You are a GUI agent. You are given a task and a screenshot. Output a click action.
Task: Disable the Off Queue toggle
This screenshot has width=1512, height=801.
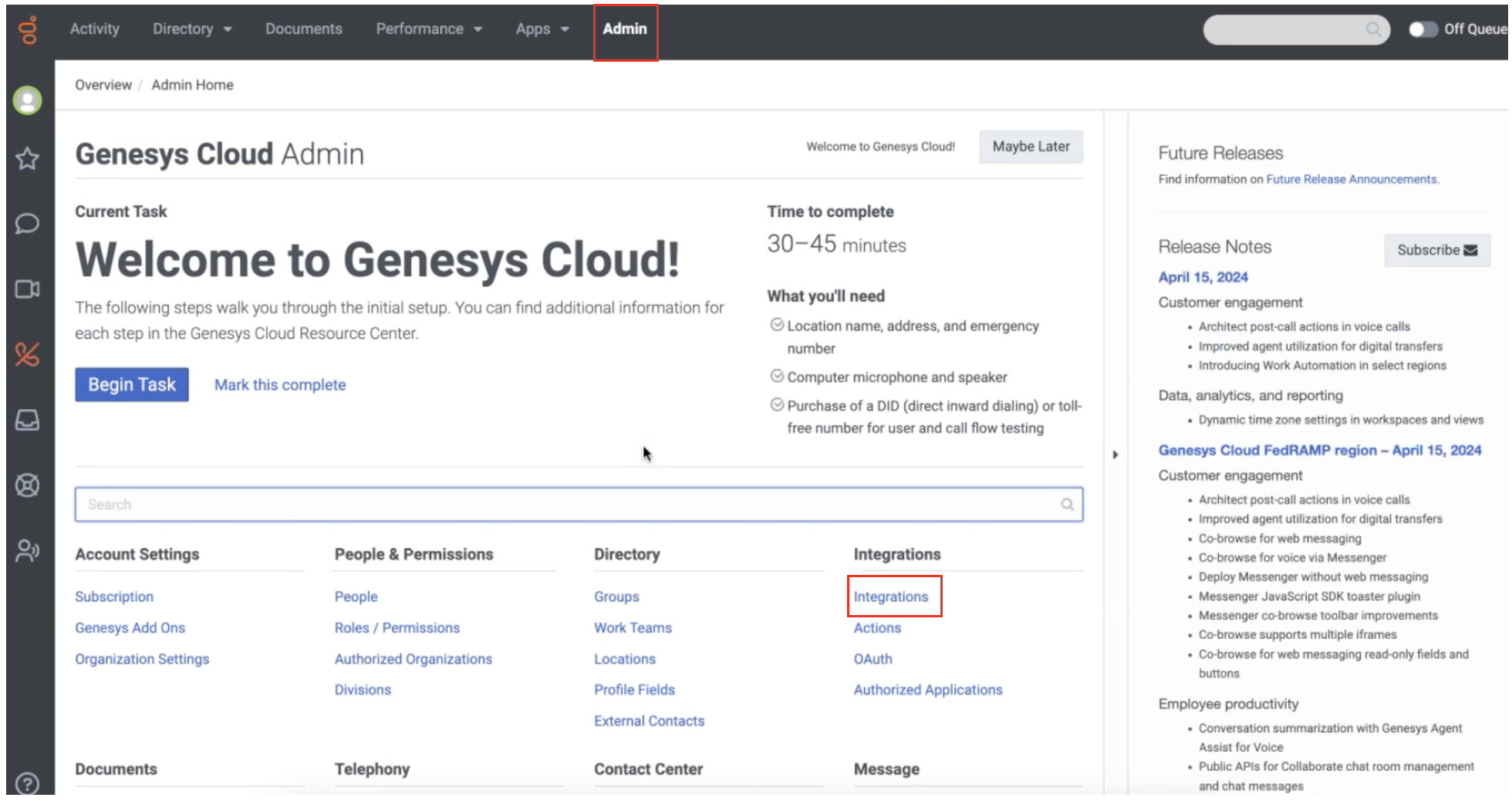coord(1423,29)
